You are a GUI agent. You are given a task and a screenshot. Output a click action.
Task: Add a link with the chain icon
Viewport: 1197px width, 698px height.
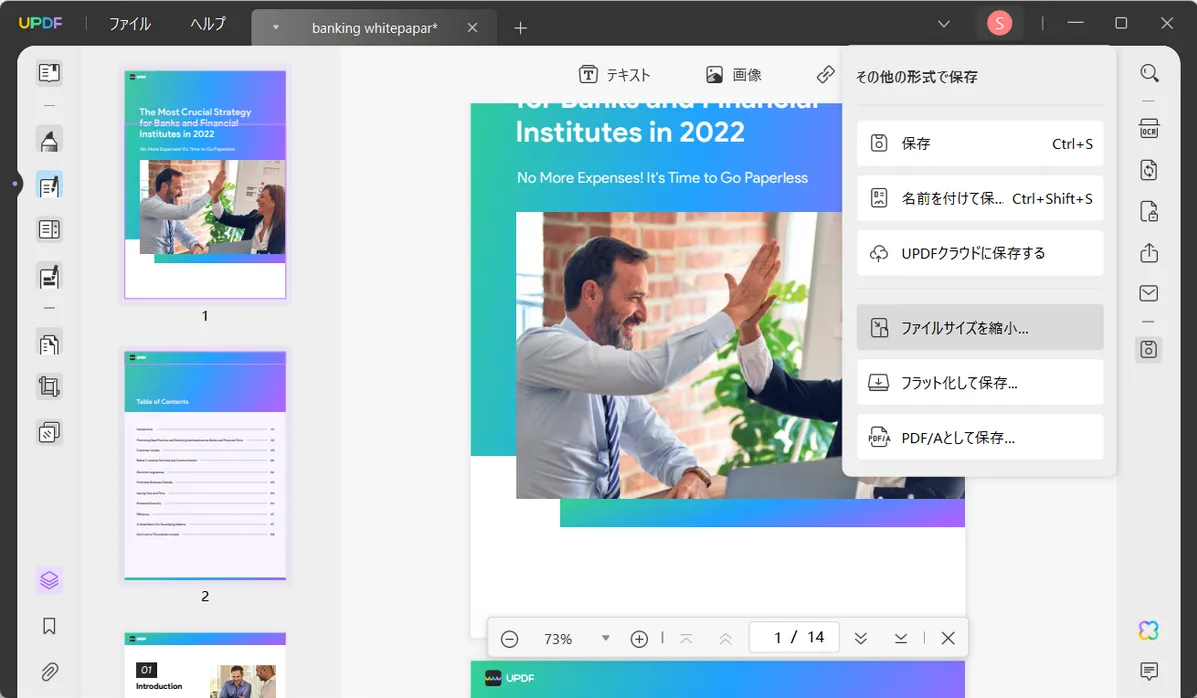(x=825, y=74)
